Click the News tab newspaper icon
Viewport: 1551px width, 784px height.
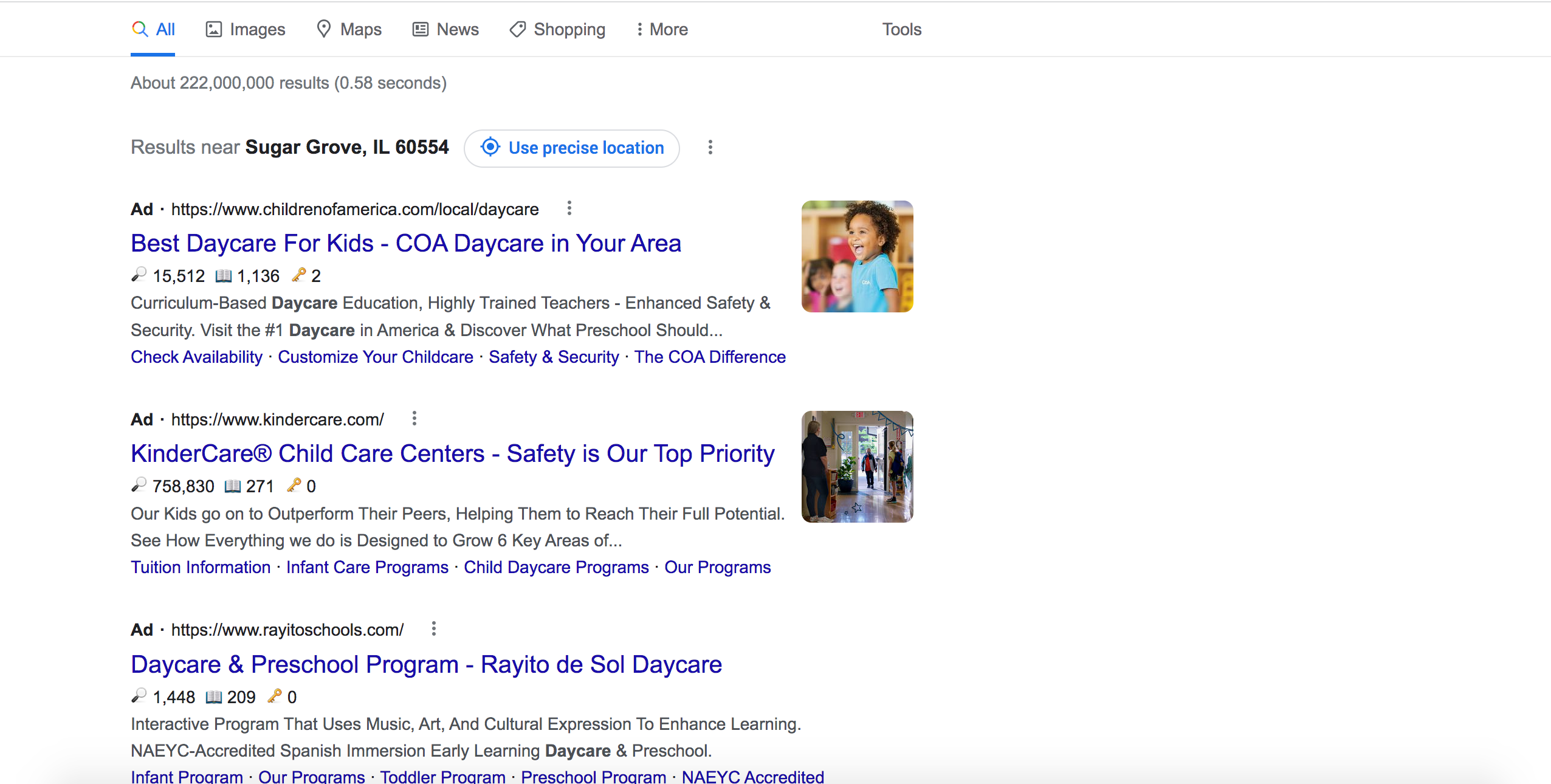coord(421,29)
